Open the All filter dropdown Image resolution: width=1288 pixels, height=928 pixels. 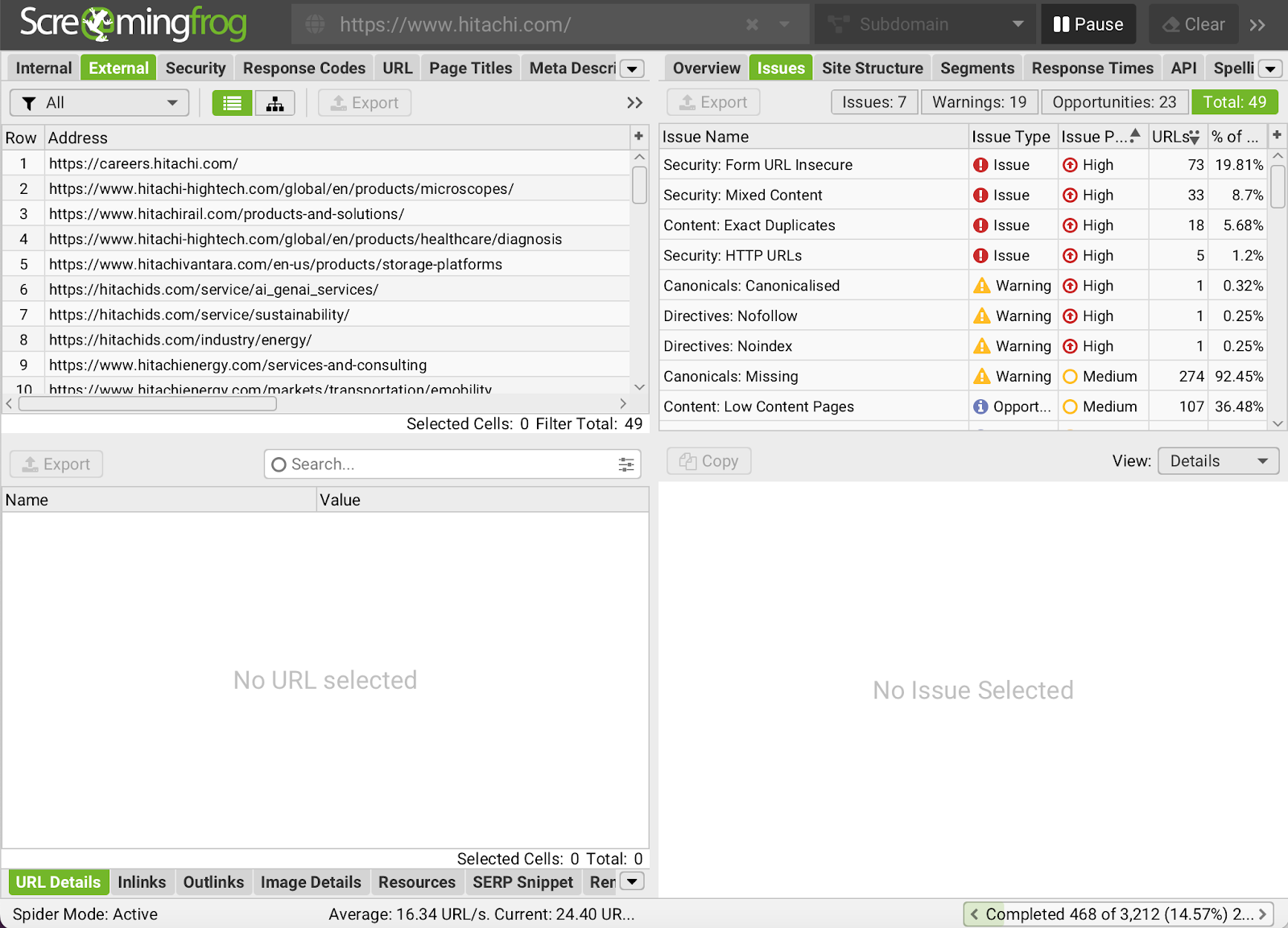pyautogui.click(x=99, y=103)
